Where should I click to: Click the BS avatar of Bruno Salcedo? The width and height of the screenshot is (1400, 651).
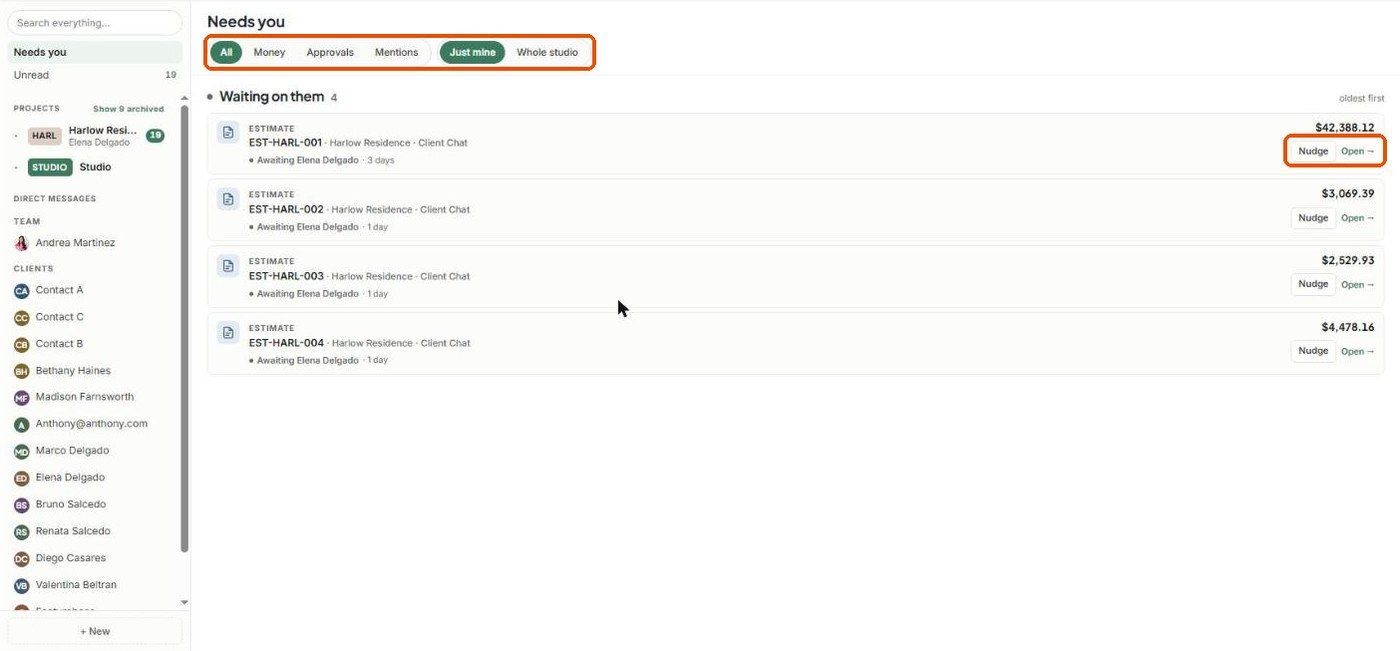click(21, 505)
